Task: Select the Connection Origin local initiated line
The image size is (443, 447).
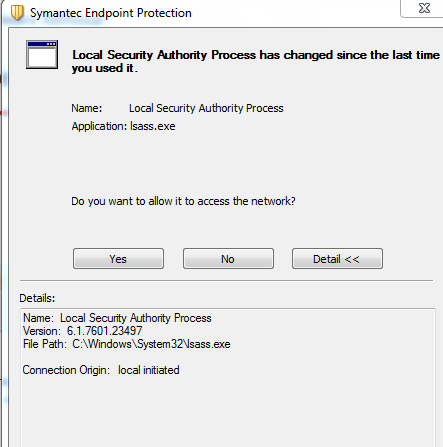Action: (101, 370)
